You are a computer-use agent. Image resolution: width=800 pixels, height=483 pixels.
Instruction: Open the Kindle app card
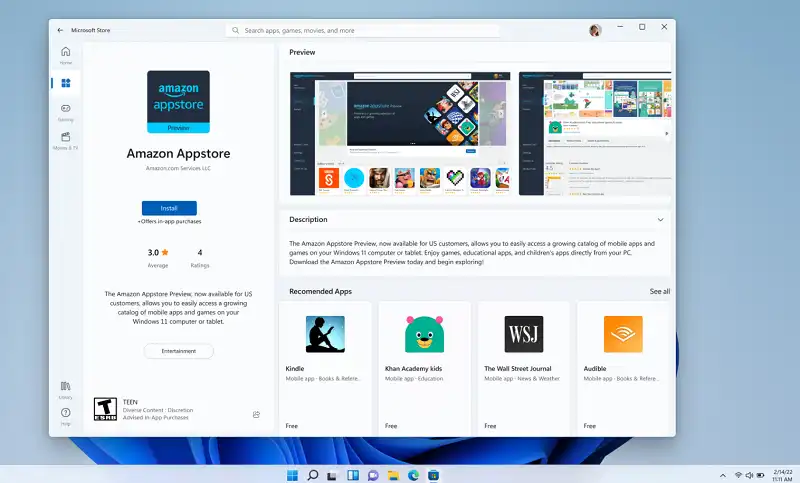click(x=325, y=366)
